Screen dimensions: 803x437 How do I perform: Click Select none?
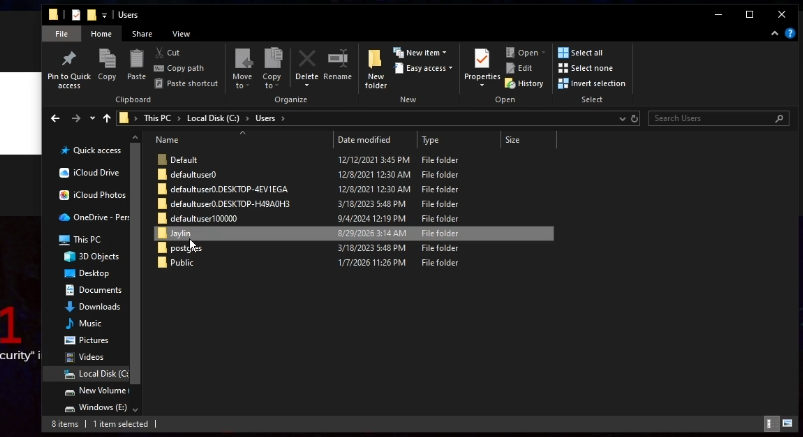tap(585, 68)
